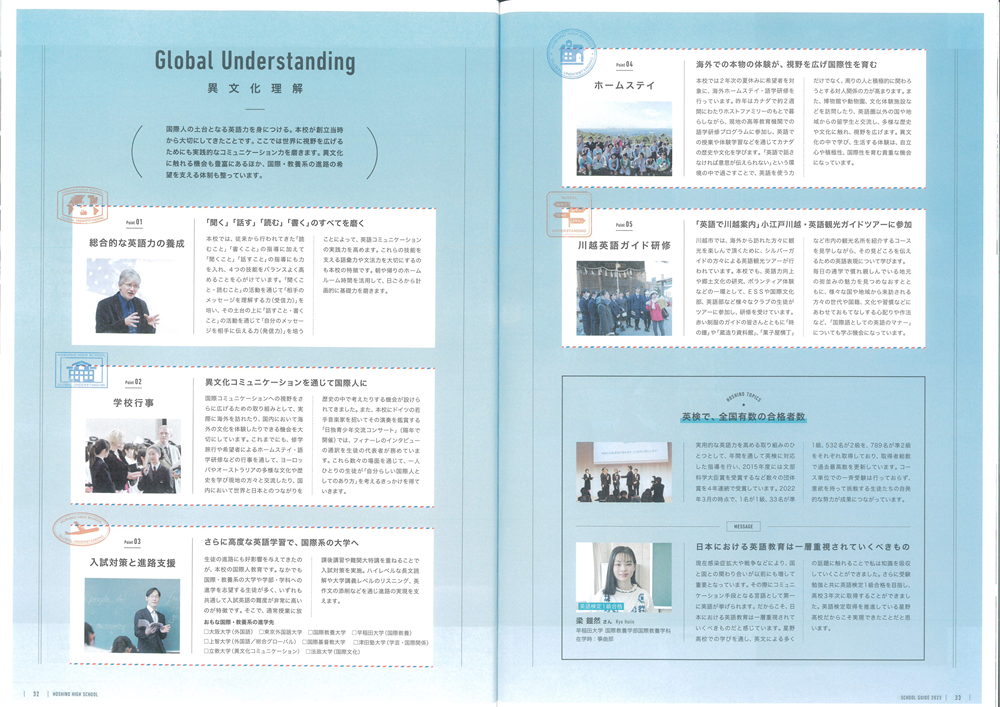Click the orange world map stamp at Point 01
Screen dimensions: 1000x707
pyautogui.click(x=82, y=205)
